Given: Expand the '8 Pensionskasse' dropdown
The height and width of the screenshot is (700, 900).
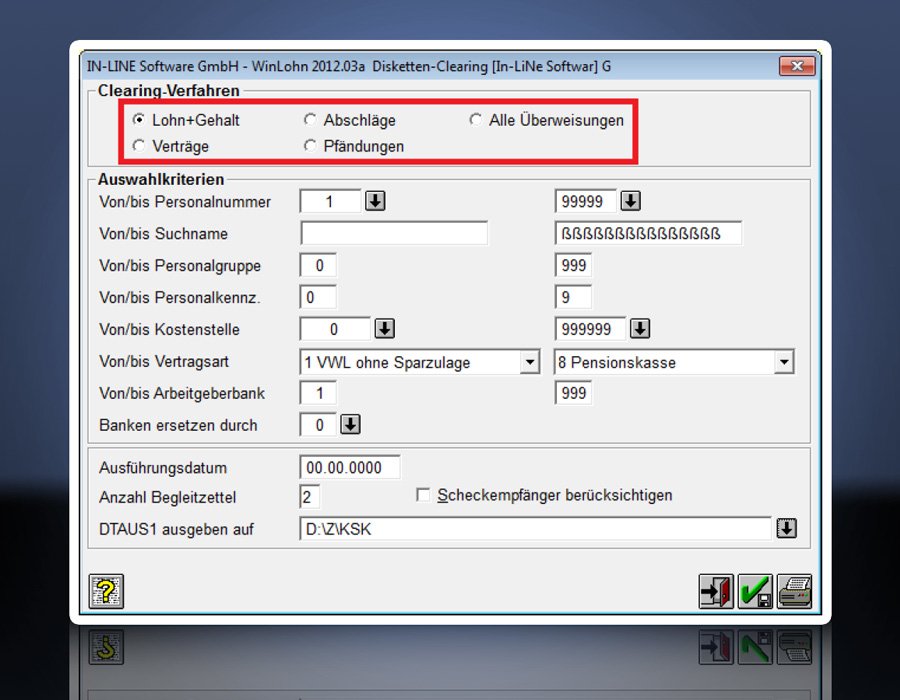Looking at the screenshot, I should (783, 362).
